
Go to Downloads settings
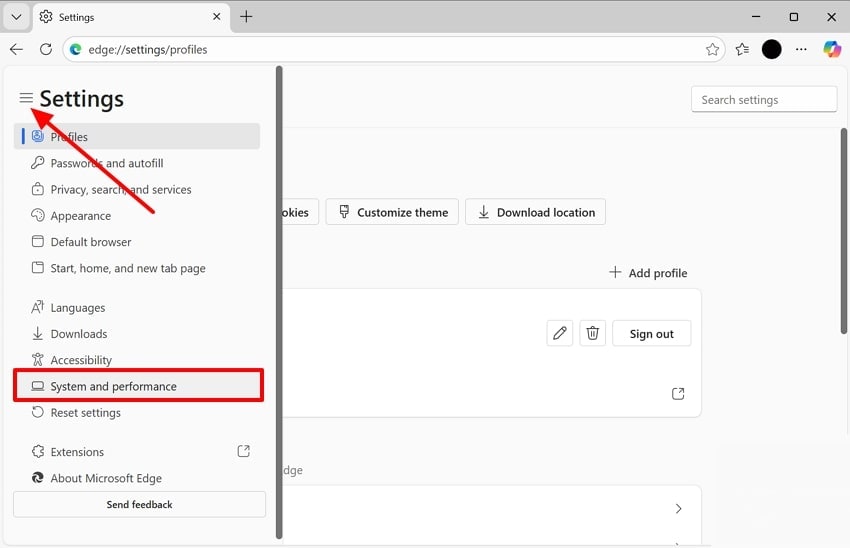click(x=137, y=334)
